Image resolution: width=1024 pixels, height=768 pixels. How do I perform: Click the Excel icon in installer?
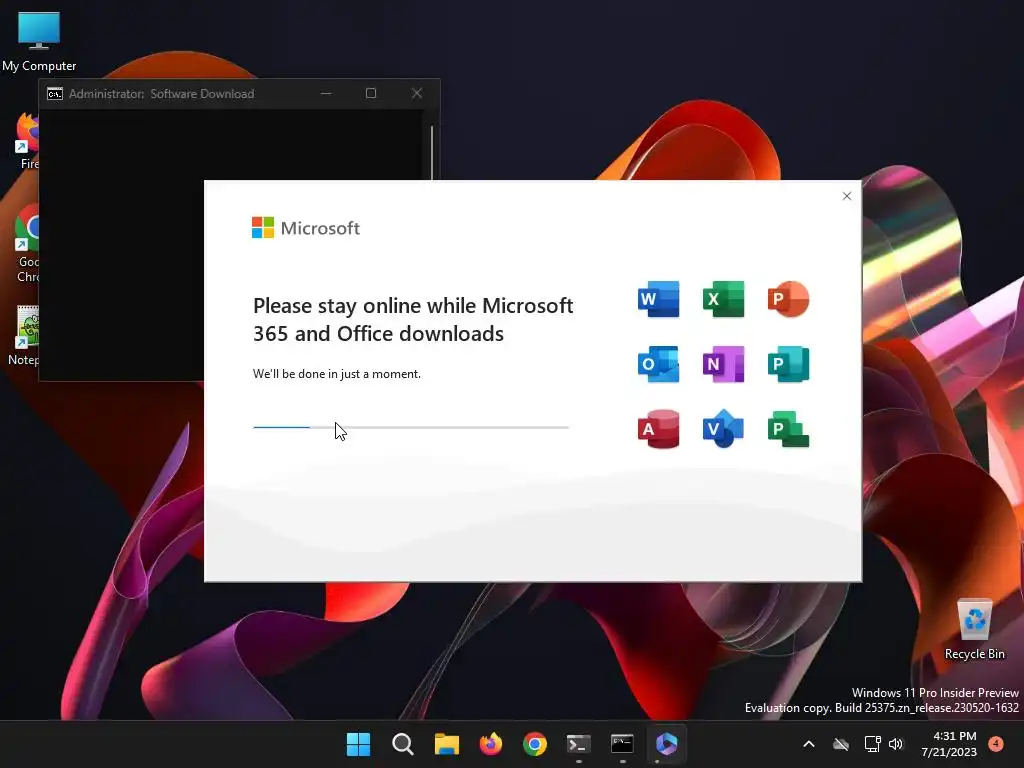point(724,299)
